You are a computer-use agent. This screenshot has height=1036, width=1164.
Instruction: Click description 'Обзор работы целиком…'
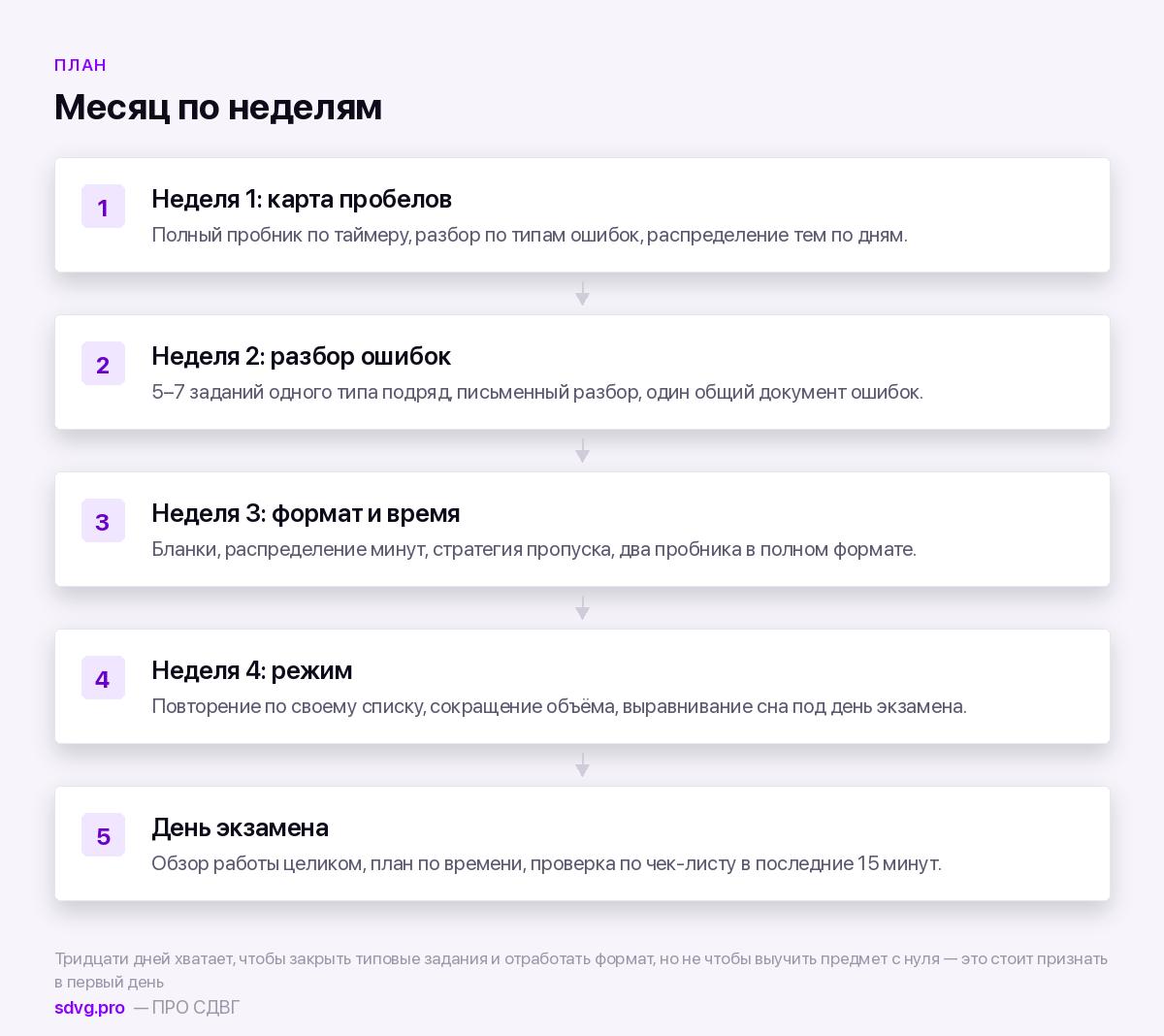coord(546,863)
